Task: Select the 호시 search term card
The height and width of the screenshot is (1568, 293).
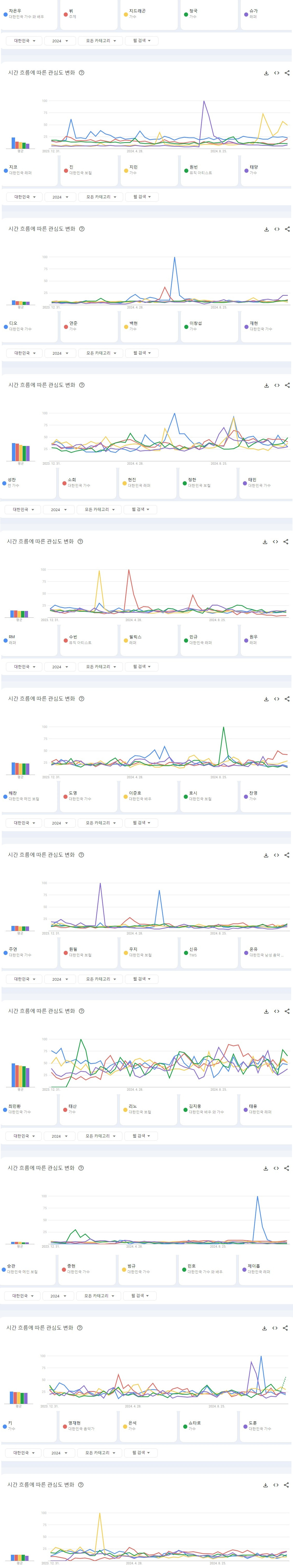Action: pyautogui.click(x=208, y=796)
